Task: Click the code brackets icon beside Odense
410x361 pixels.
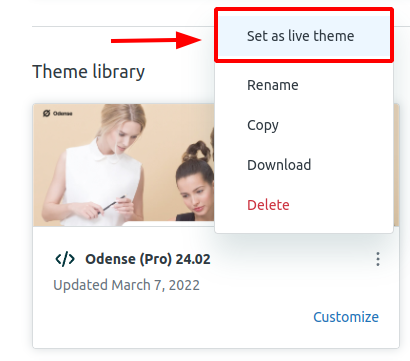Action: [65, 259]
